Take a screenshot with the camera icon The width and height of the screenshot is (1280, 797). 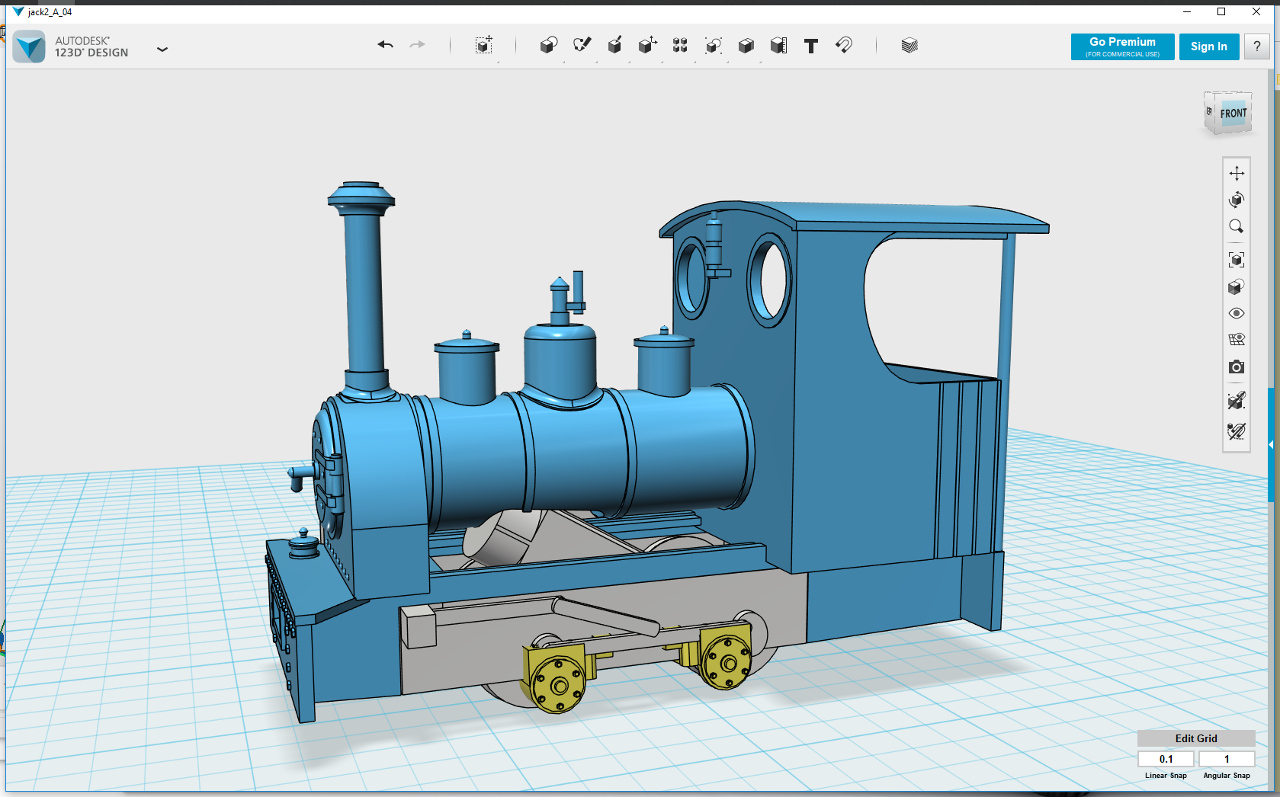1236,367
